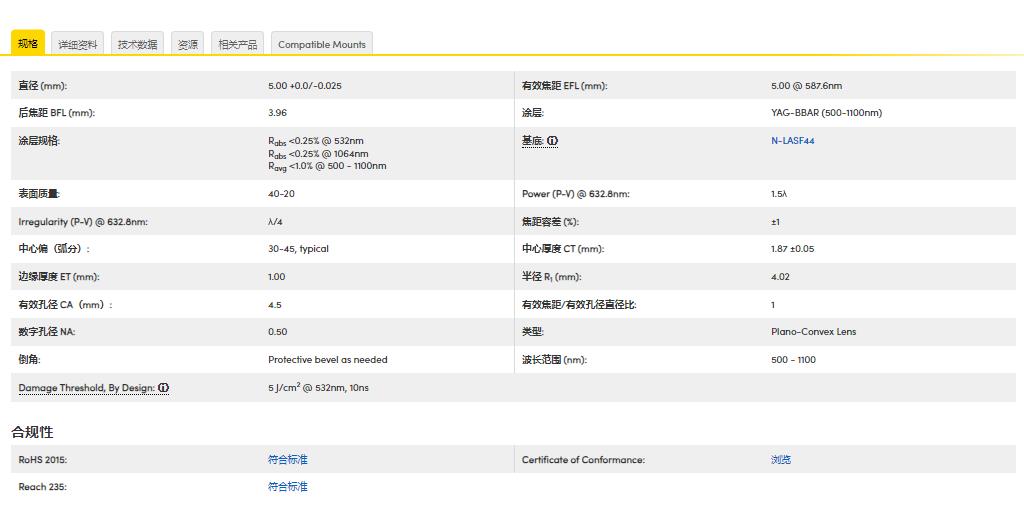This screenshot has height=516, width=1024.
Task: Select the 规格 tab
Action: (28, 44)
